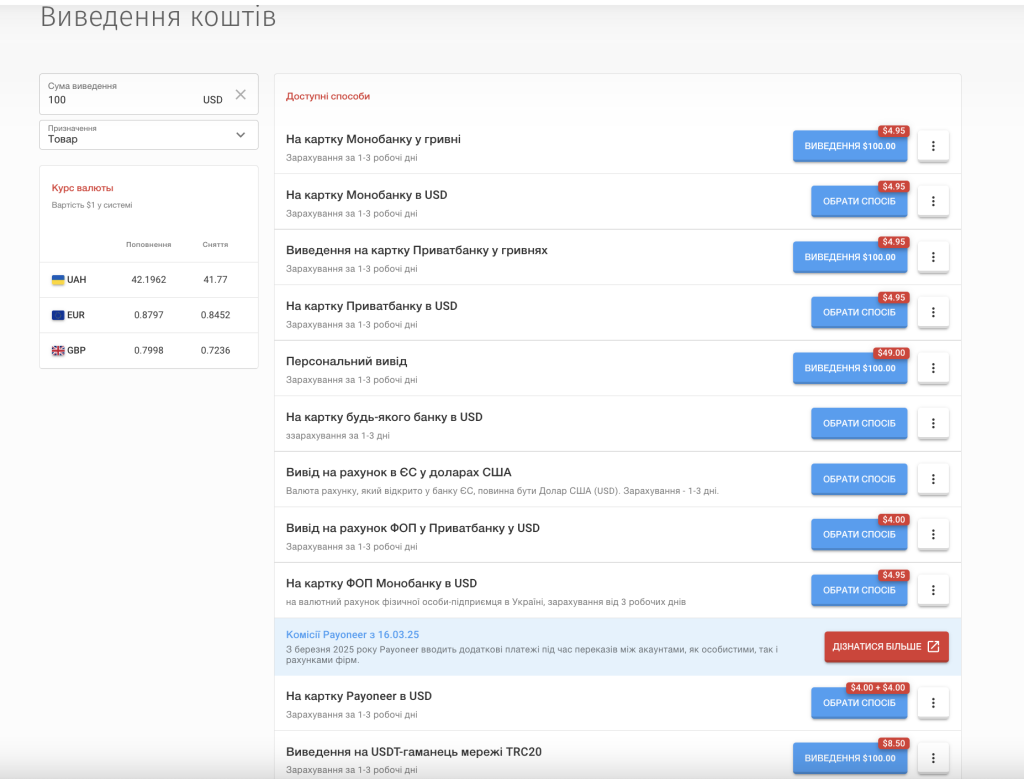Open three-dot menu for Персональний вивід
This screenshot has width=1024, height=779.
point(932,368)
